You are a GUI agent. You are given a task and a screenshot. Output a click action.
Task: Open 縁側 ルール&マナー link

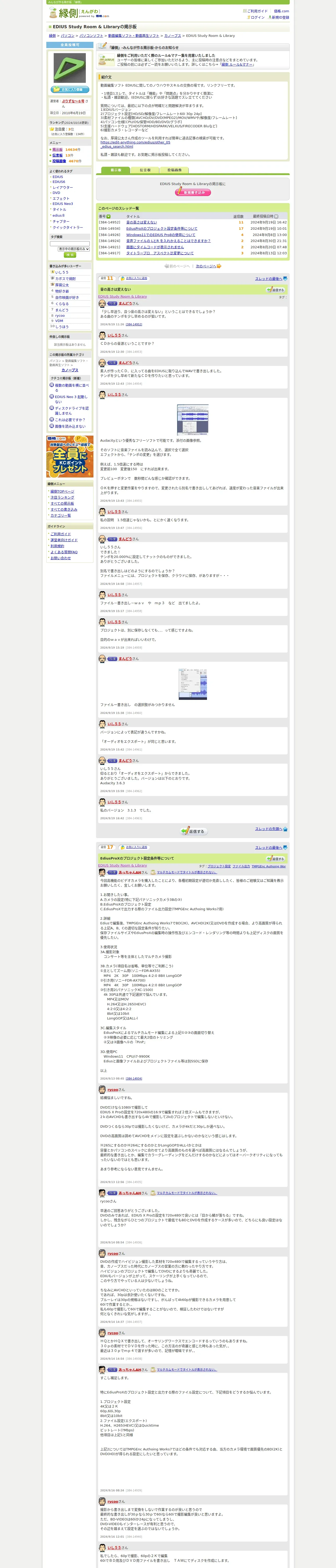[237, 65]
